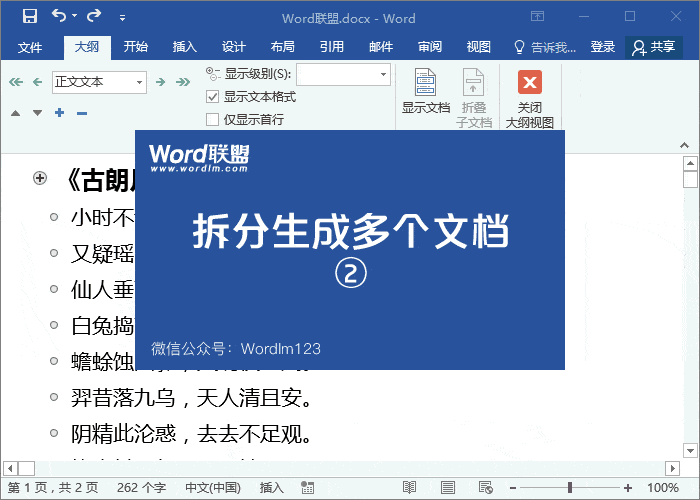Viewport: 700px width, 500px height.
Task: Click the line 阴精此沦惑，去去不足观。
Action: coord(191,433)
